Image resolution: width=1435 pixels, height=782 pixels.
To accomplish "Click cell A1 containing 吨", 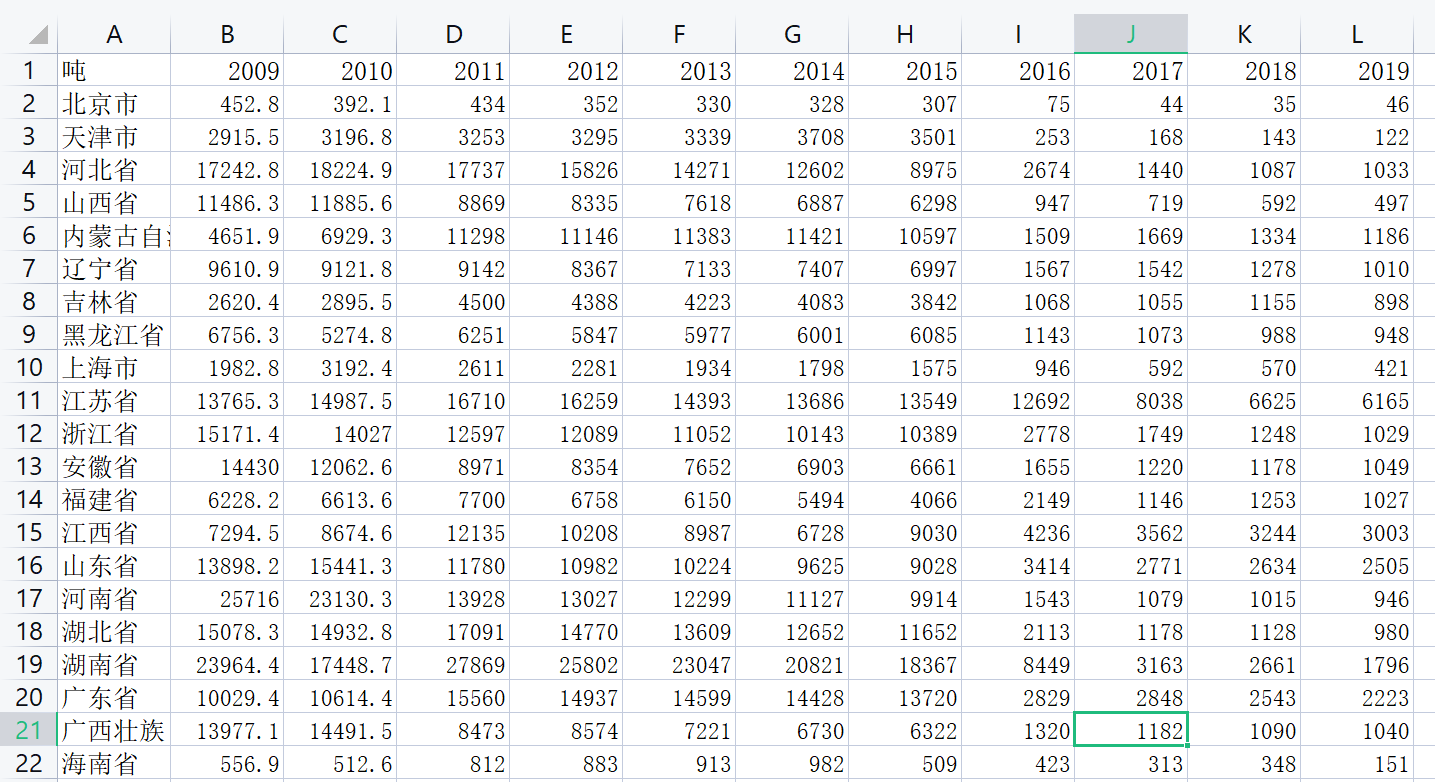I will click(114, 71).
